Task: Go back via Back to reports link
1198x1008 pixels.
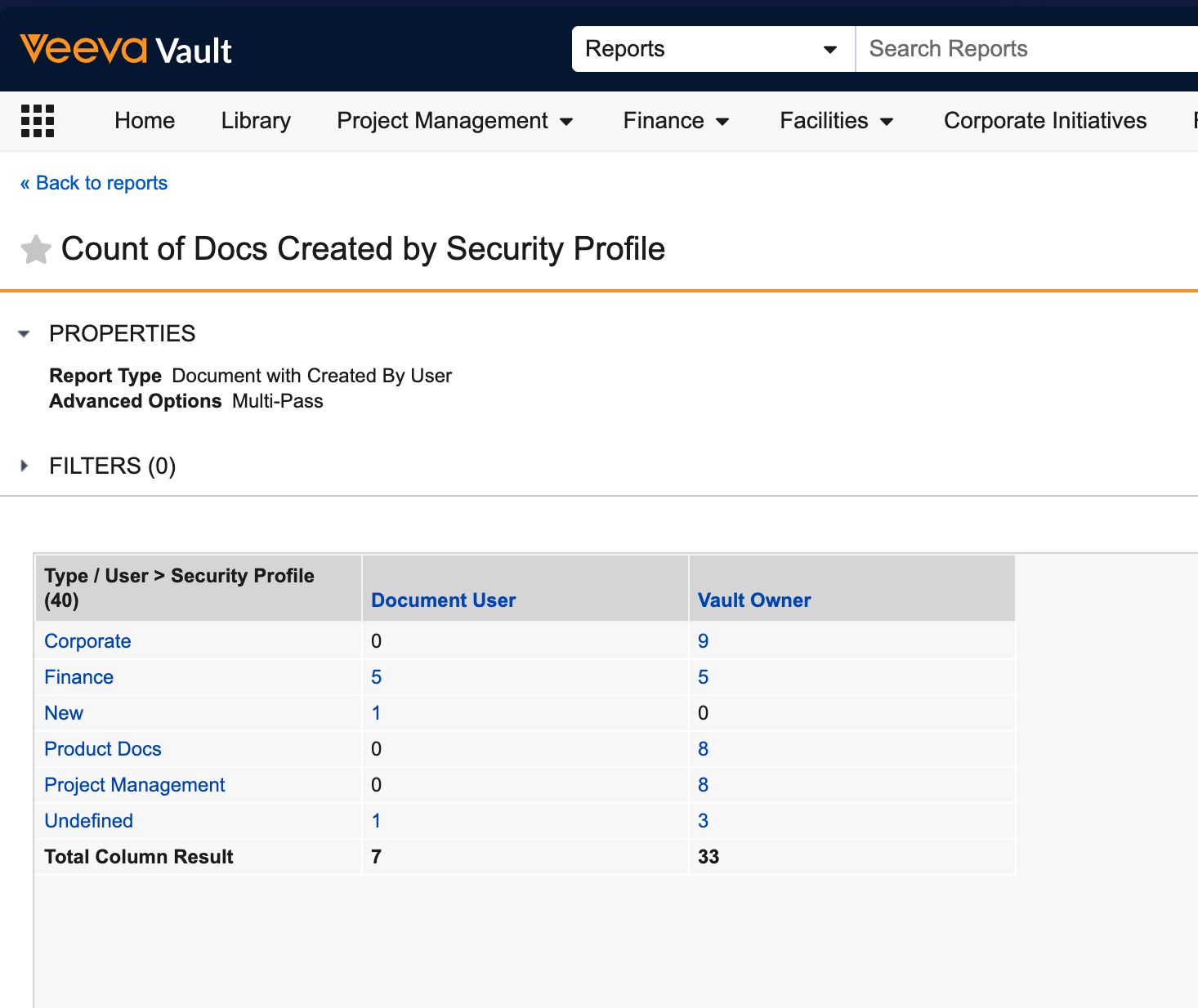Action: point(94,183)
